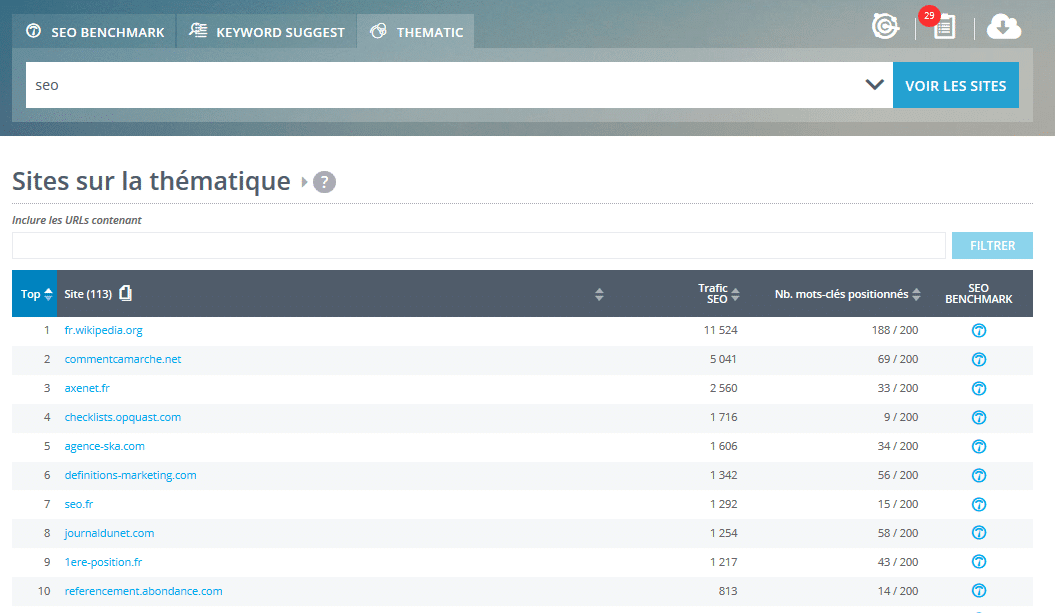
Task: Click the 11 524 traffic value
Action: [721, 330]
